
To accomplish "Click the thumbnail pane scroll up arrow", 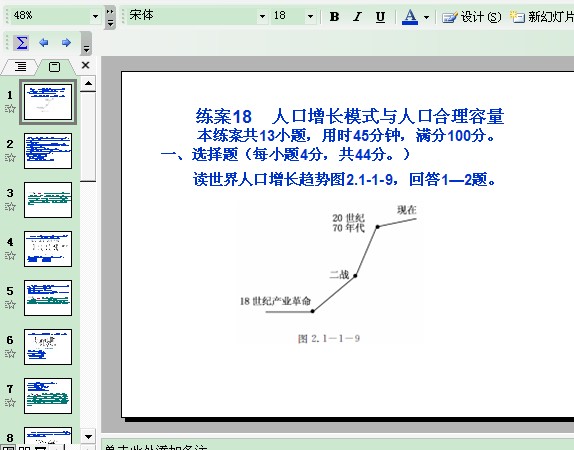I will pyautogui.click(x=88, y=83).
